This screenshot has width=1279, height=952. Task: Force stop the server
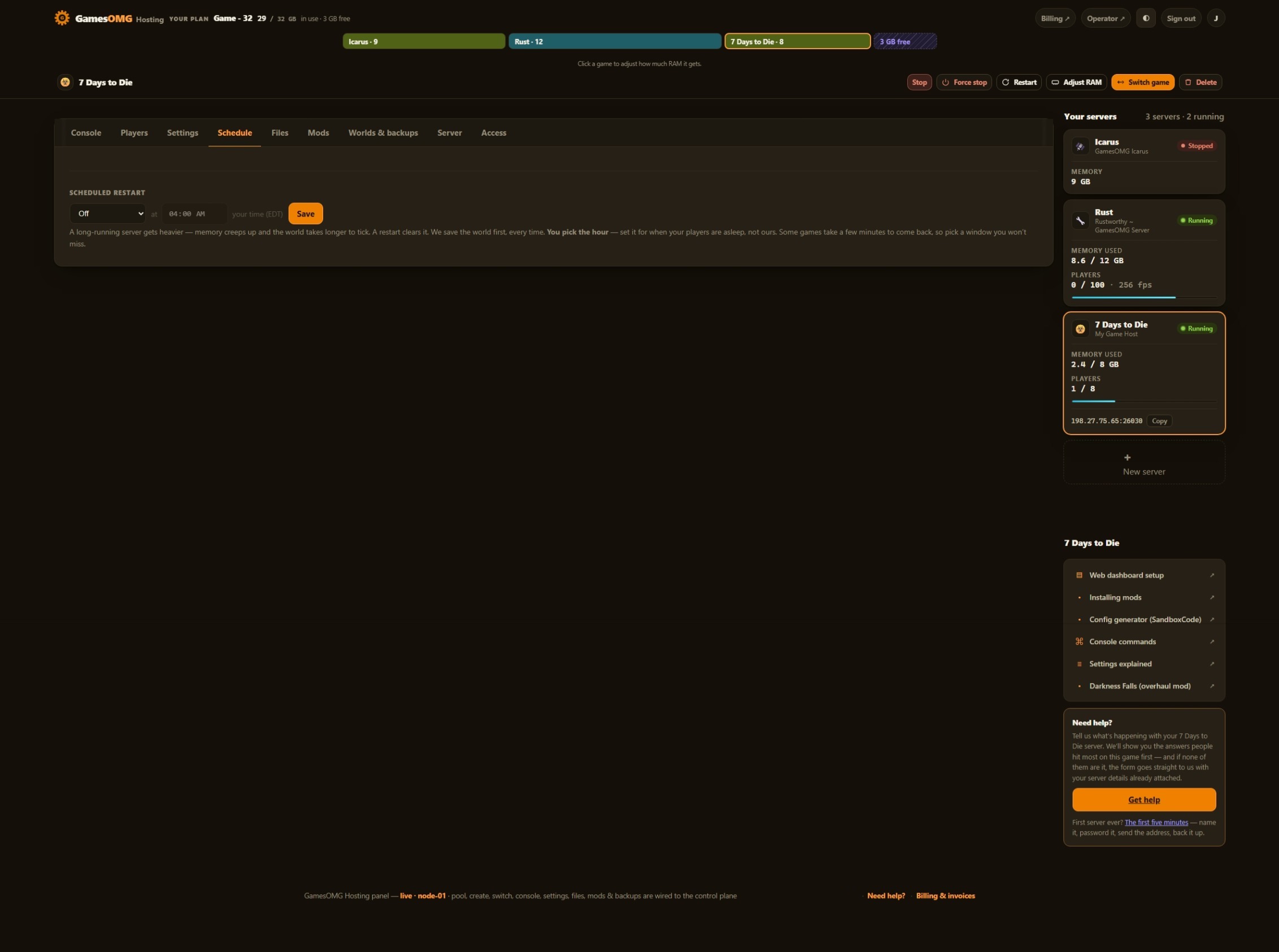pos(964,82)
